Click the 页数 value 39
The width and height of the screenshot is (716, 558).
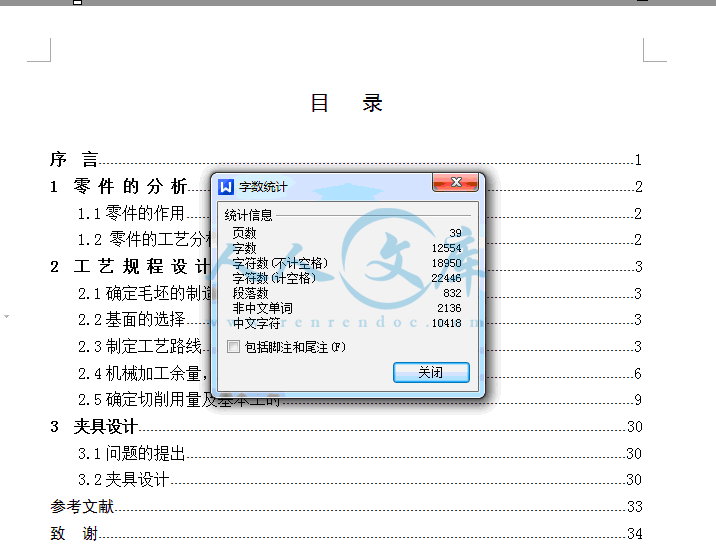coord(455,233)
